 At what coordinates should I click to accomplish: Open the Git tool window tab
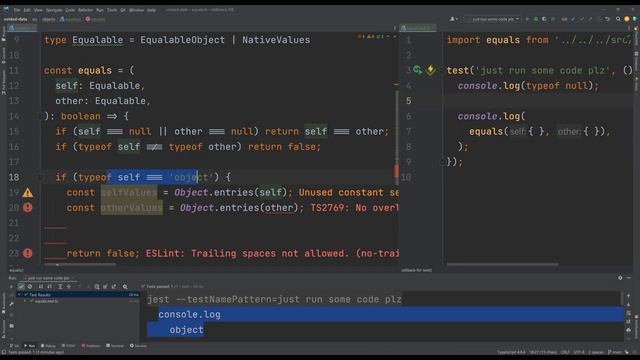pos(14,346)
